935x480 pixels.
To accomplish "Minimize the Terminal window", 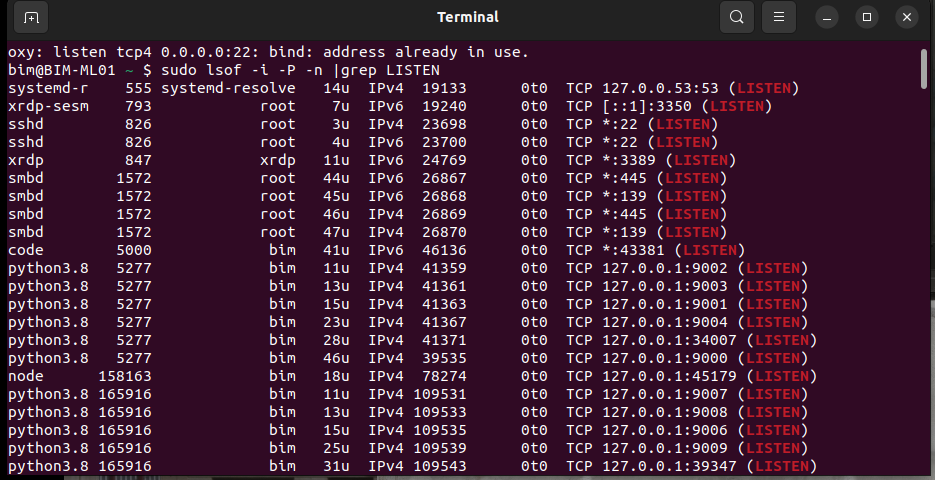I will pyautogui.click(x=826, y=17).
